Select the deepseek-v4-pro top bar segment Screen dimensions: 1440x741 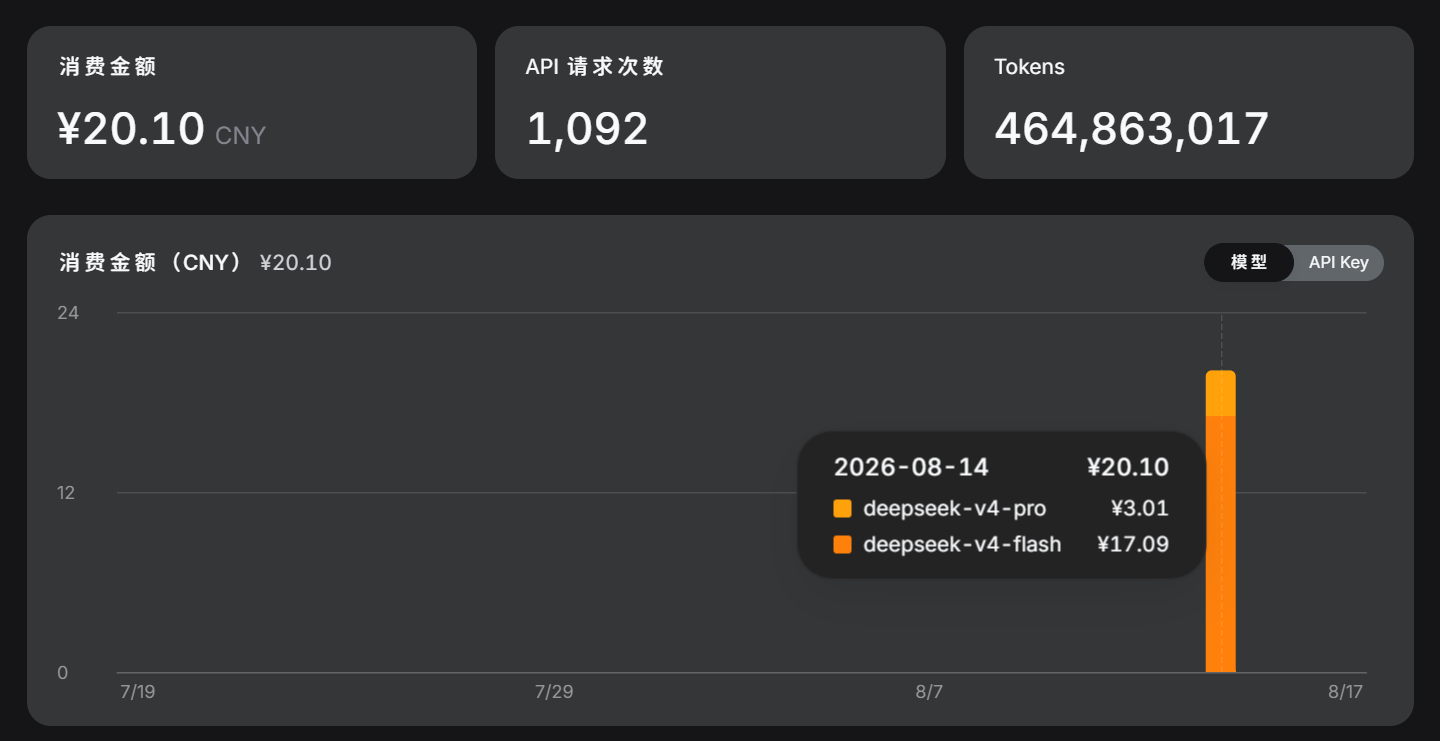click(x=1220, y=393)
